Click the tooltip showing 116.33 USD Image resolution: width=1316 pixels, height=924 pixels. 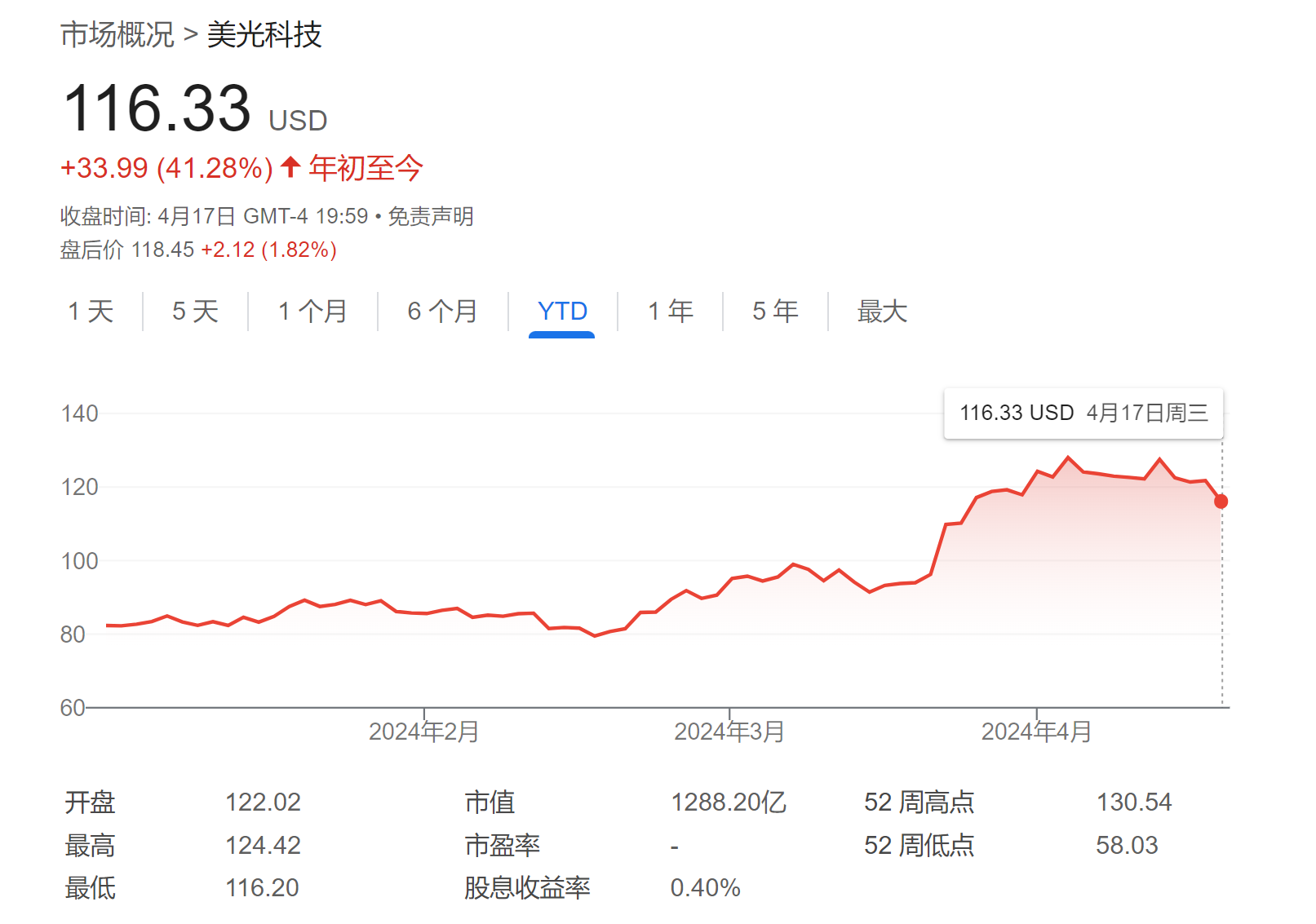[x=1083, y=413]
